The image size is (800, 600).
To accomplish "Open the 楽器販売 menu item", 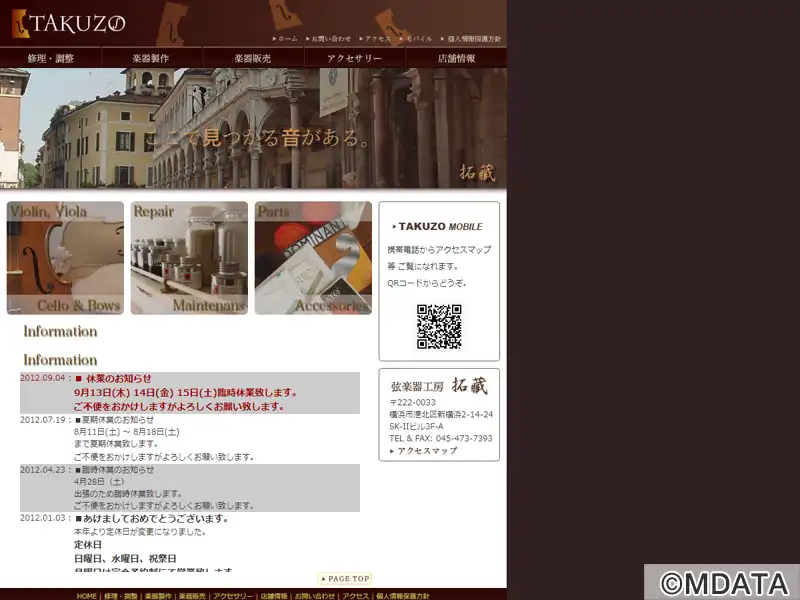I will [x=253, y=58].
